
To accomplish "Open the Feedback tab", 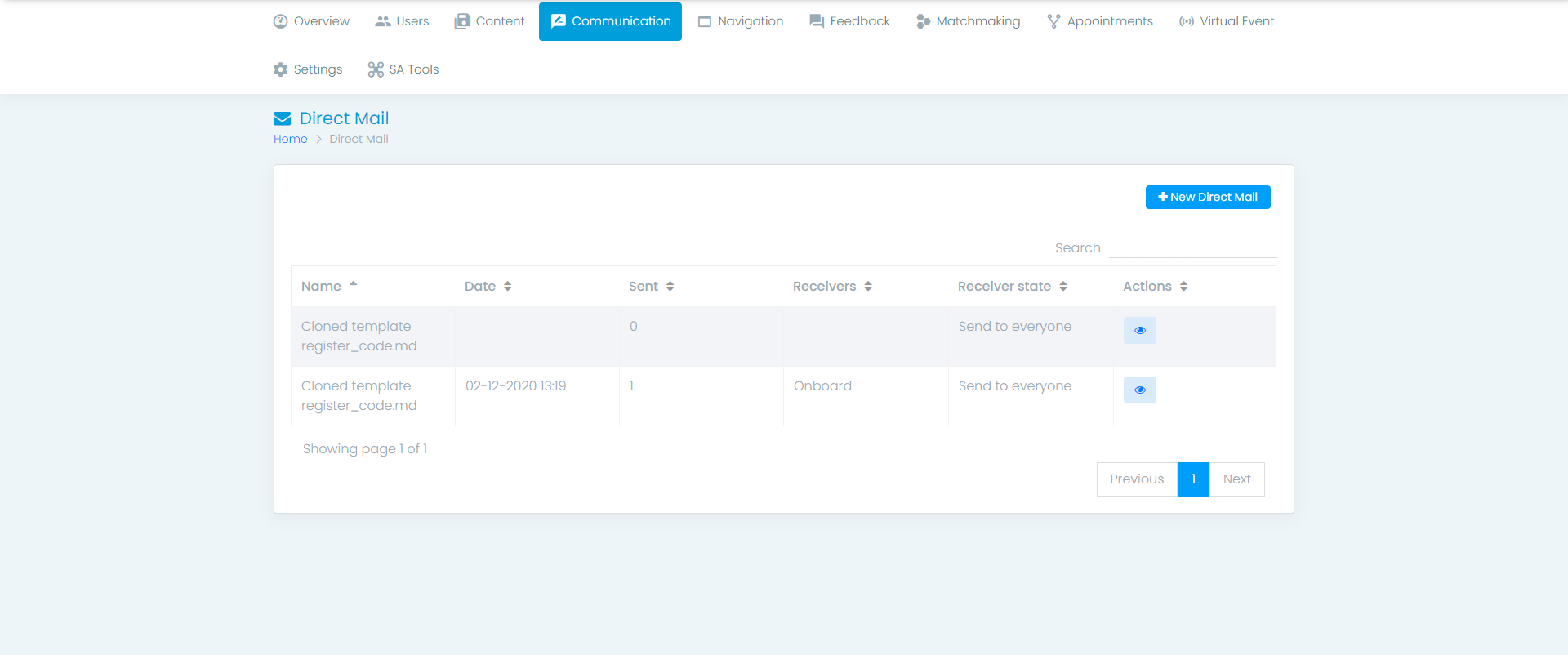I will [x=849, y=21].
